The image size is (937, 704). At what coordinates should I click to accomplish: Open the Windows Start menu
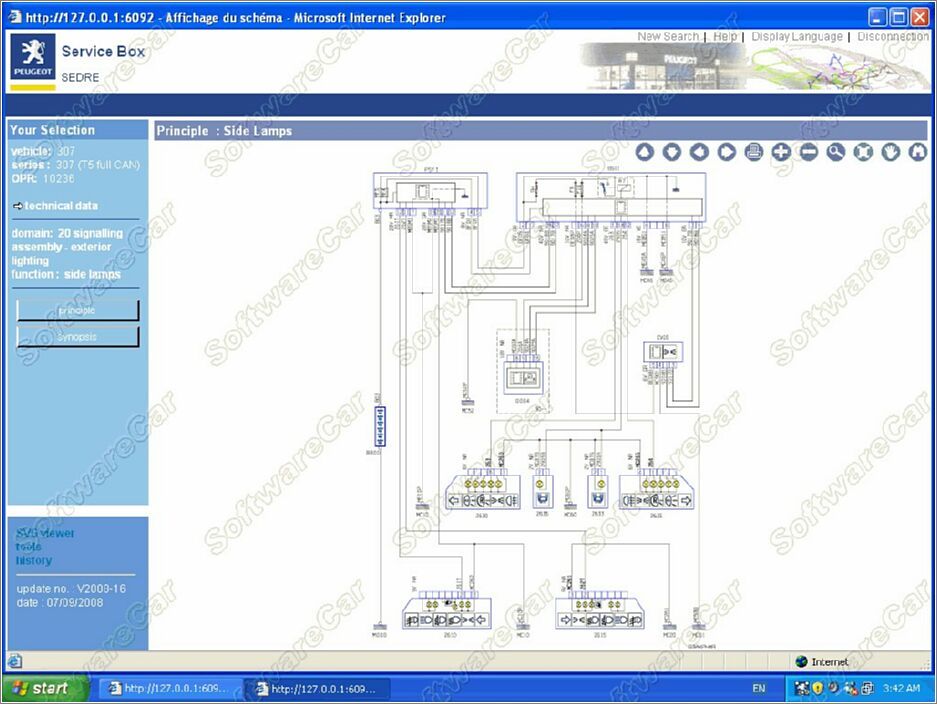pyautogui.click(x=40, y=688)
